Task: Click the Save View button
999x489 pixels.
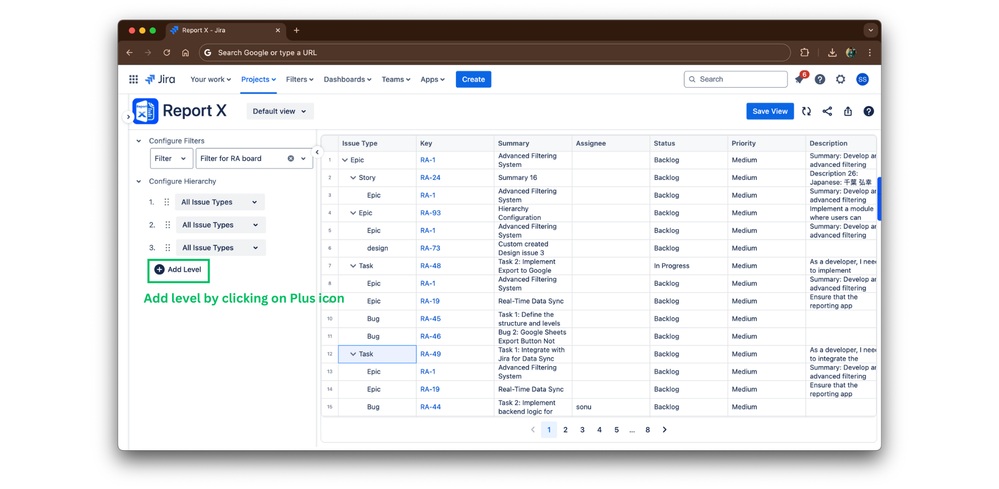Action: [770, 111]
